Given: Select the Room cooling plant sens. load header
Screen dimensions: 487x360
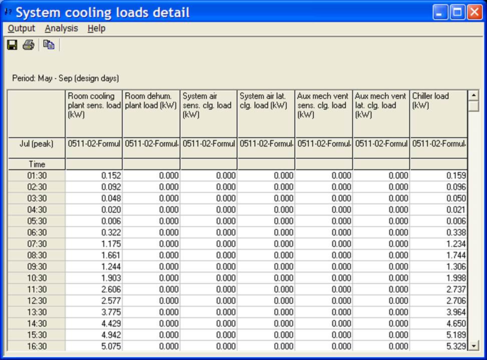Looking at the screenshot, I should [94, 113].
